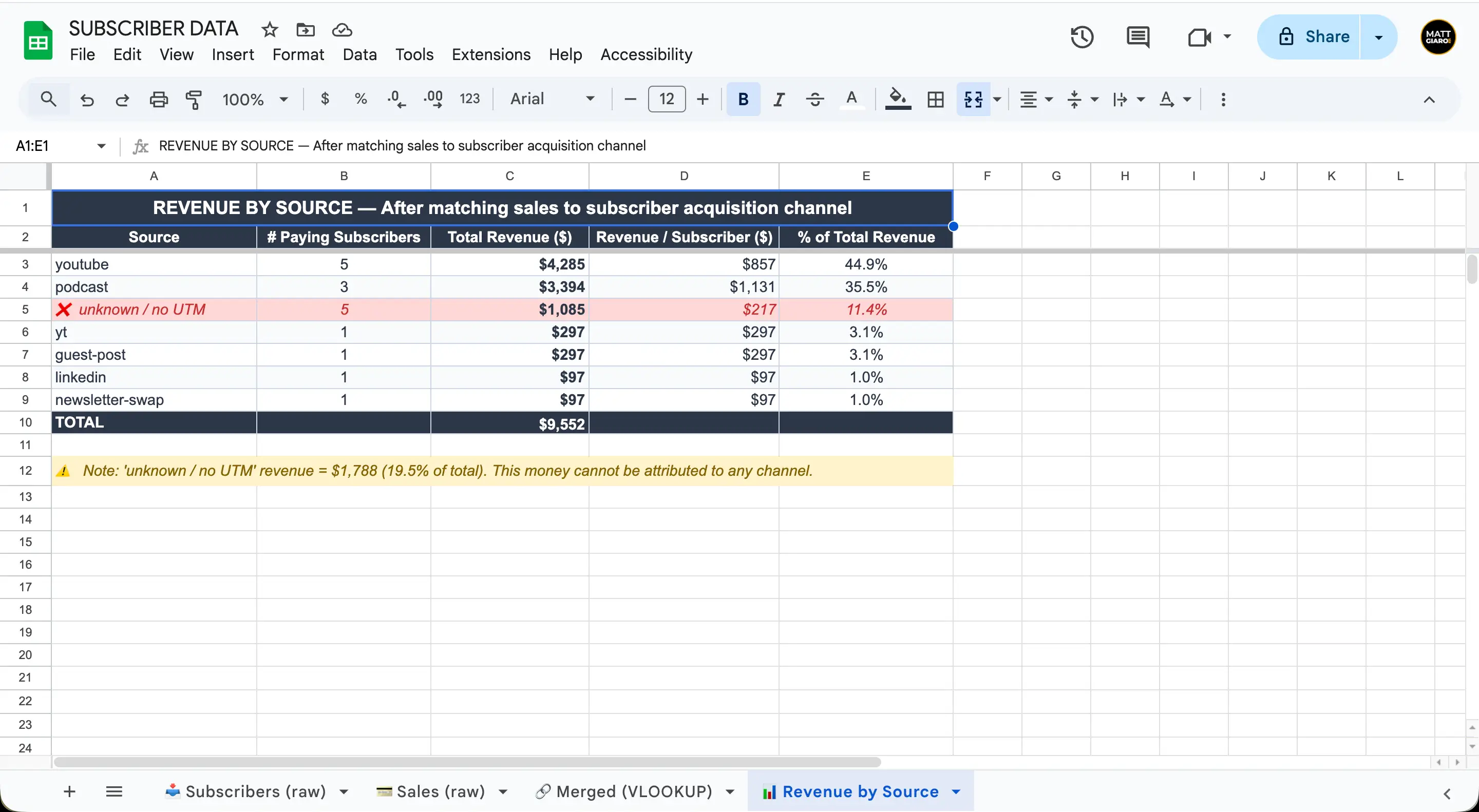Screen dimensions: 1479x812
Task: Open the Format menu
Action: point(298,54)
